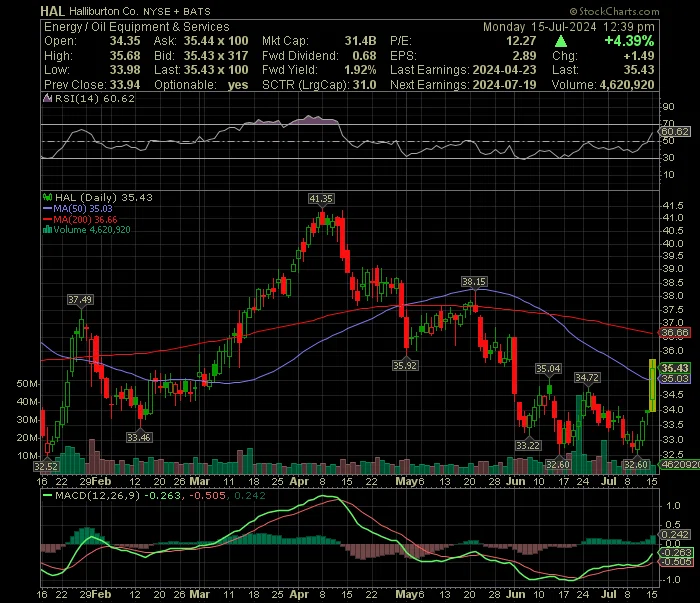Click the Fwd Yield 1.92% value
This screenshot has width=700, height=603.
point(360,70)
